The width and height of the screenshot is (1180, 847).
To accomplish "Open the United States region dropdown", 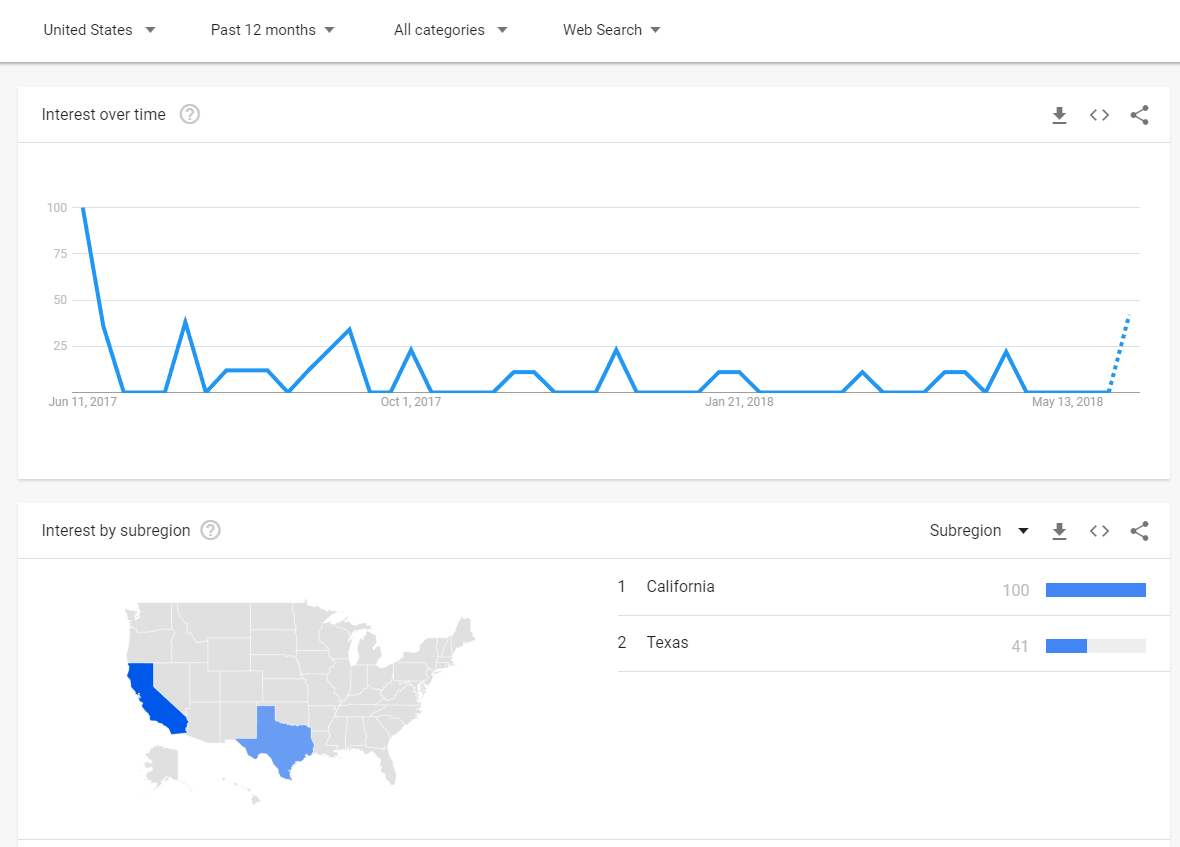I will [99, 30].
